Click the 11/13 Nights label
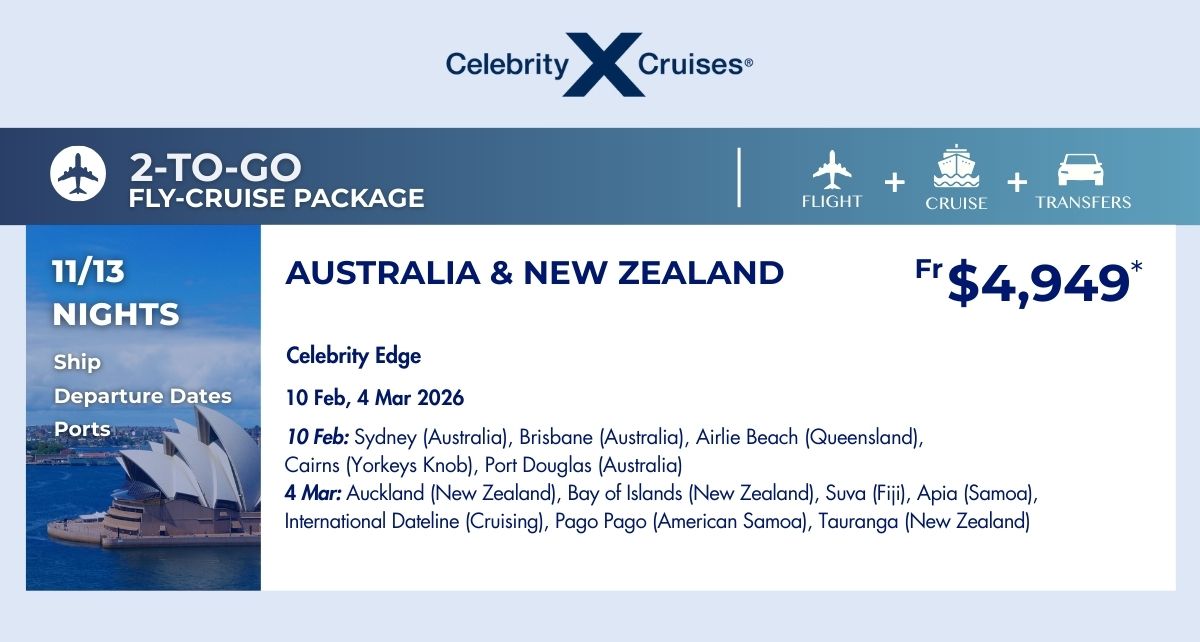Image resolution: width=1200 pixels, height=642 pixels. pos(115,292)
